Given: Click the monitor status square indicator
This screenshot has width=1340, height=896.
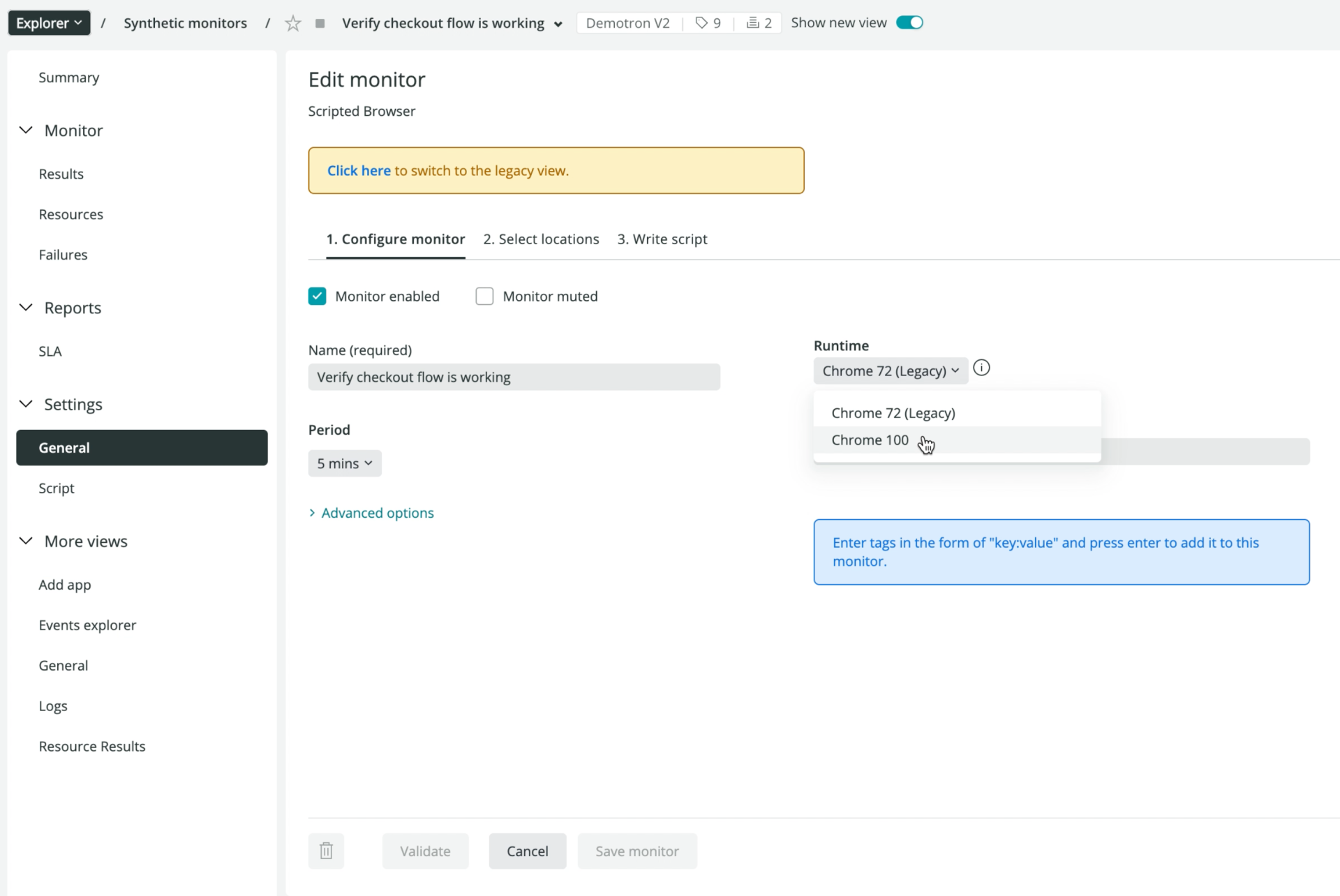Looking at the screenshot, I should tap(320, 23).
